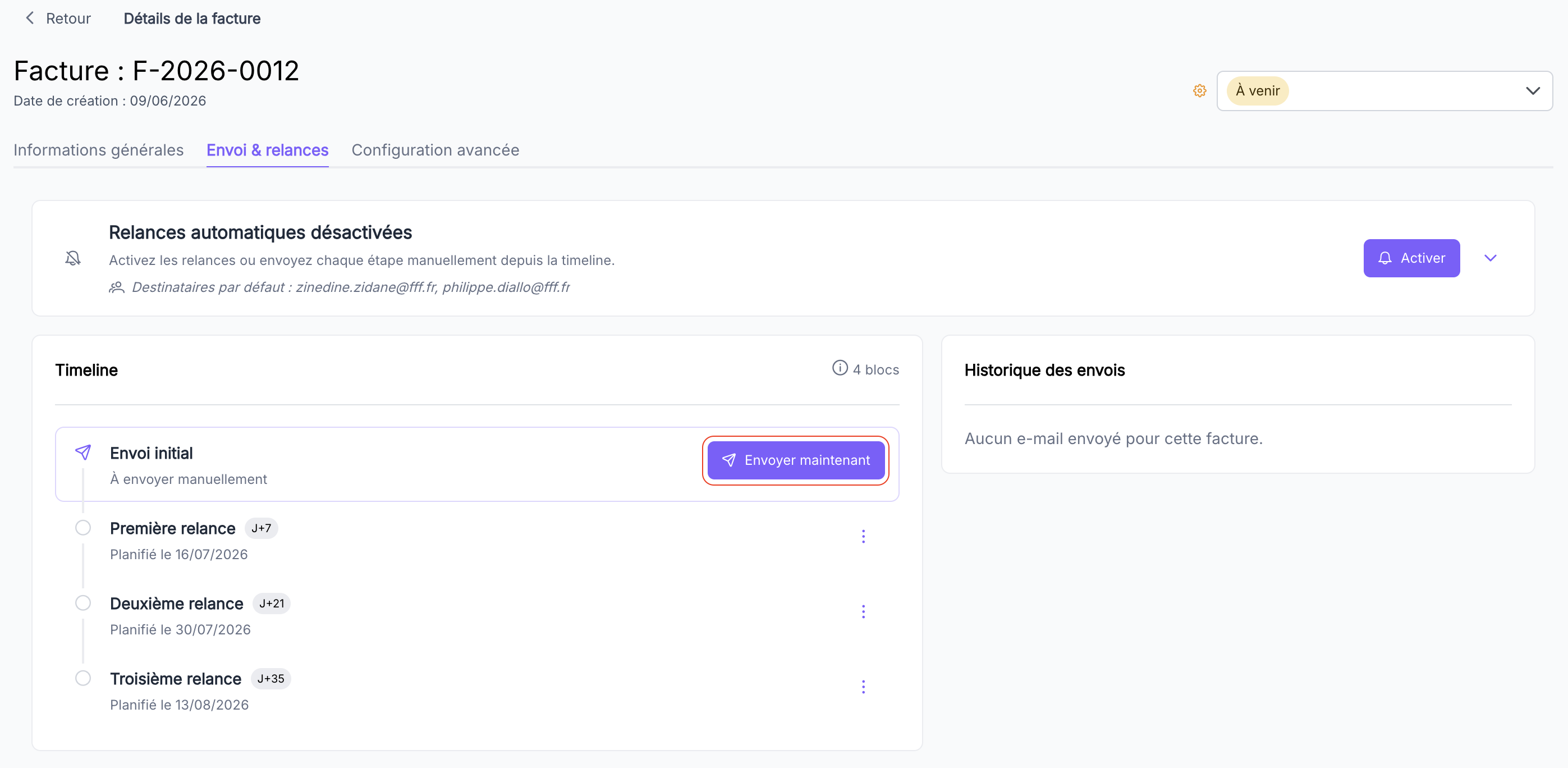Send invoice with Envoyer maintenant button

click(796, 460)
